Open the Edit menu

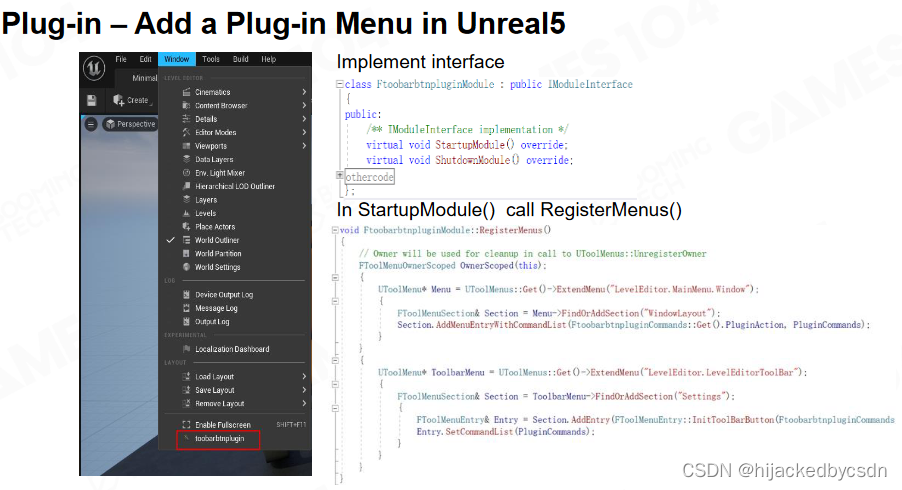(x=146, y=59)
